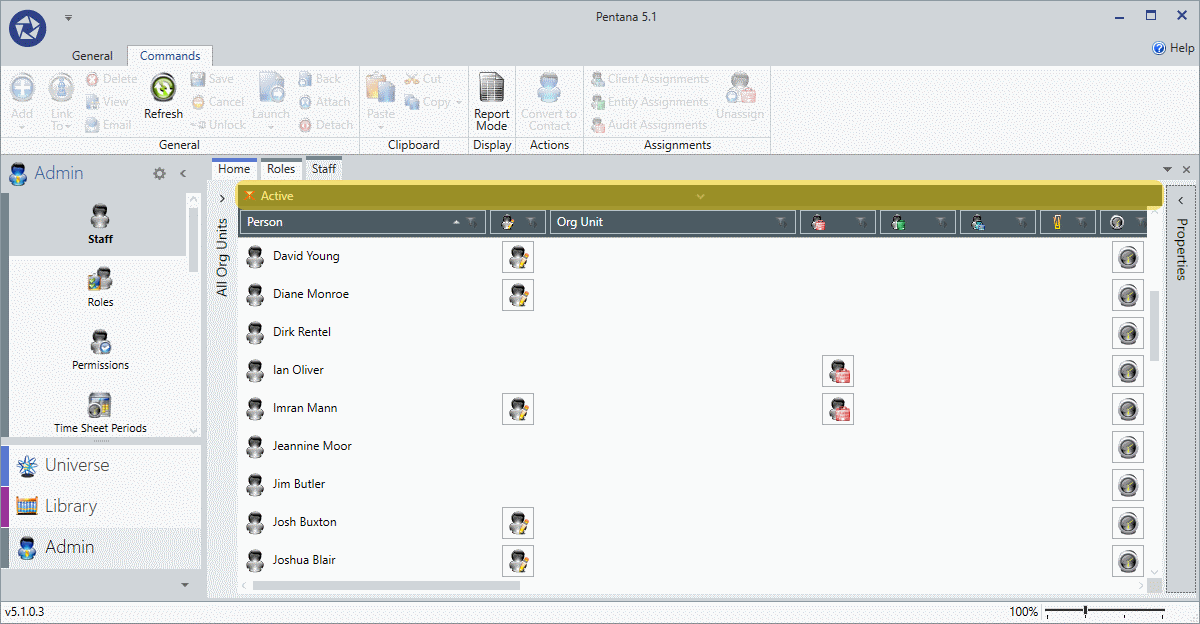Click the Admin pane settings gear

pyautogui.click(x=159, y=173)
